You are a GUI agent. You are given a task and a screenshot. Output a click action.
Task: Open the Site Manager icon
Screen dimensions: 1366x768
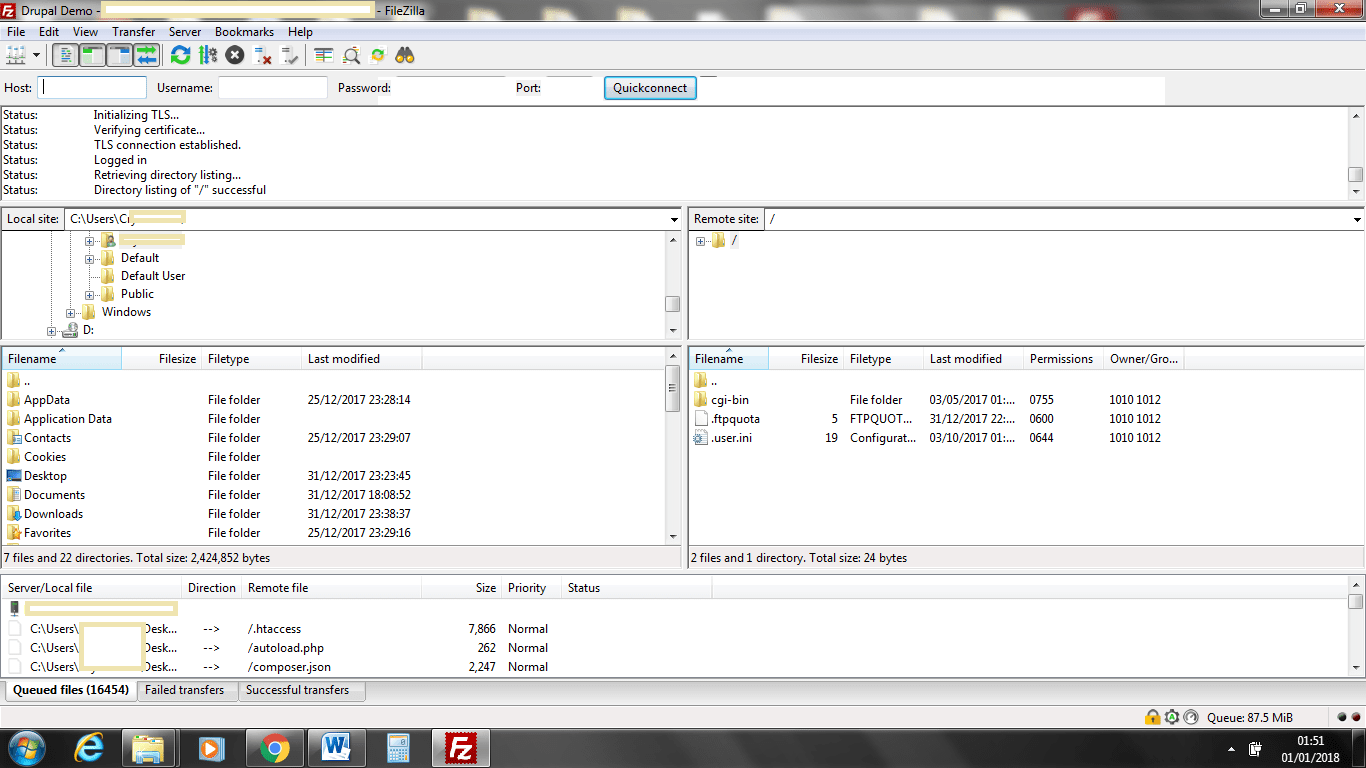15,55
